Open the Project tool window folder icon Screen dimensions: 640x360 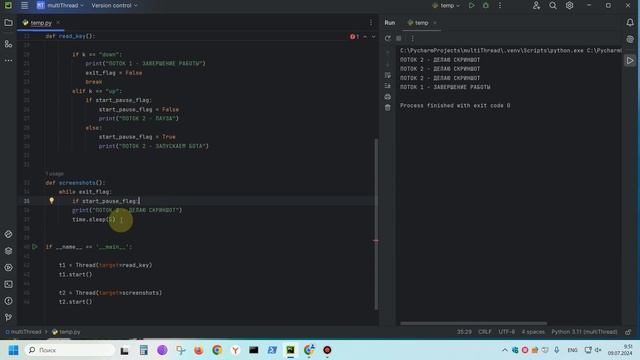click(8, 23)
